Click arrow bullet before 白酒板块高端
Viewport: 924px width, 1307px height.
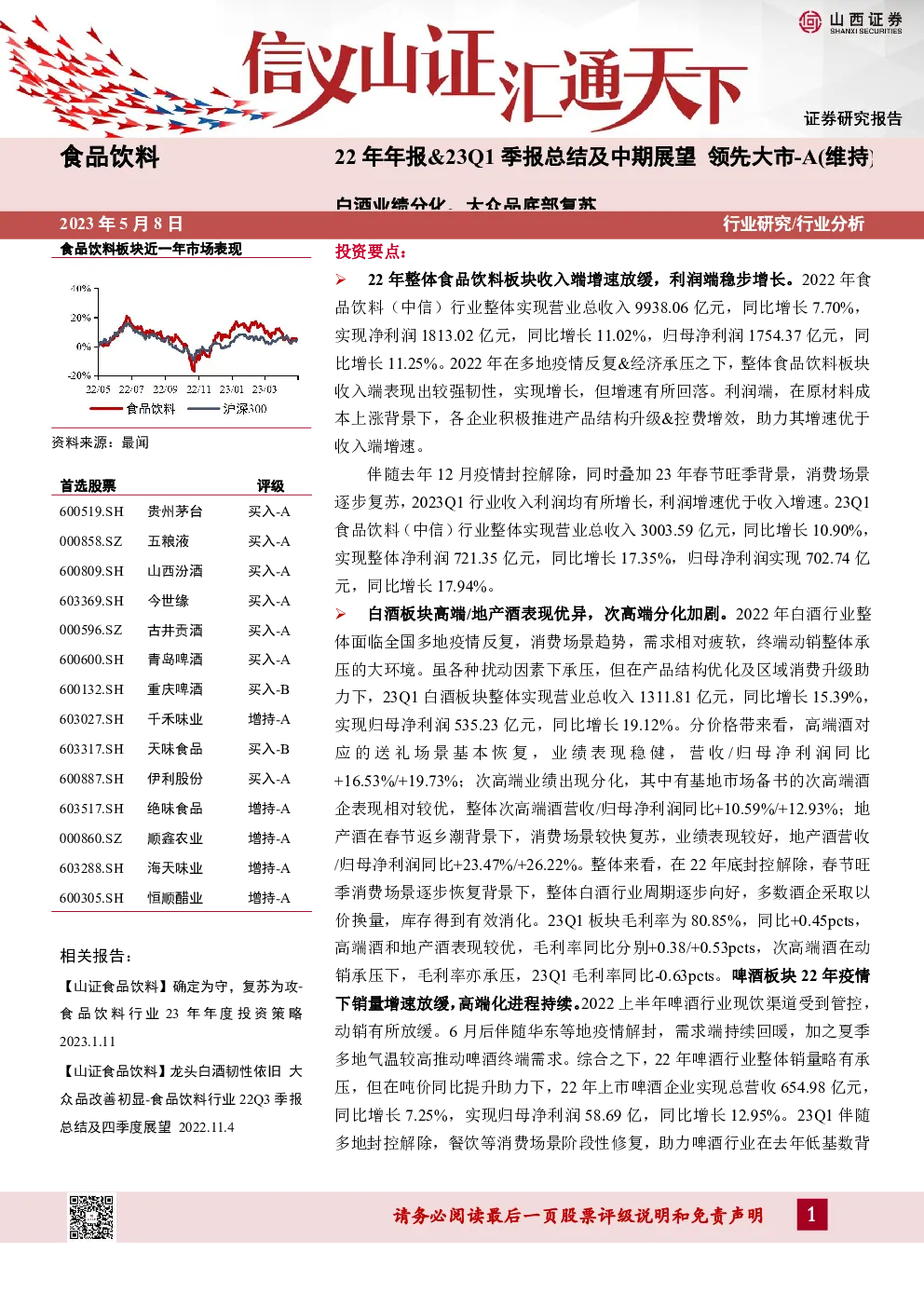[342, 614]
